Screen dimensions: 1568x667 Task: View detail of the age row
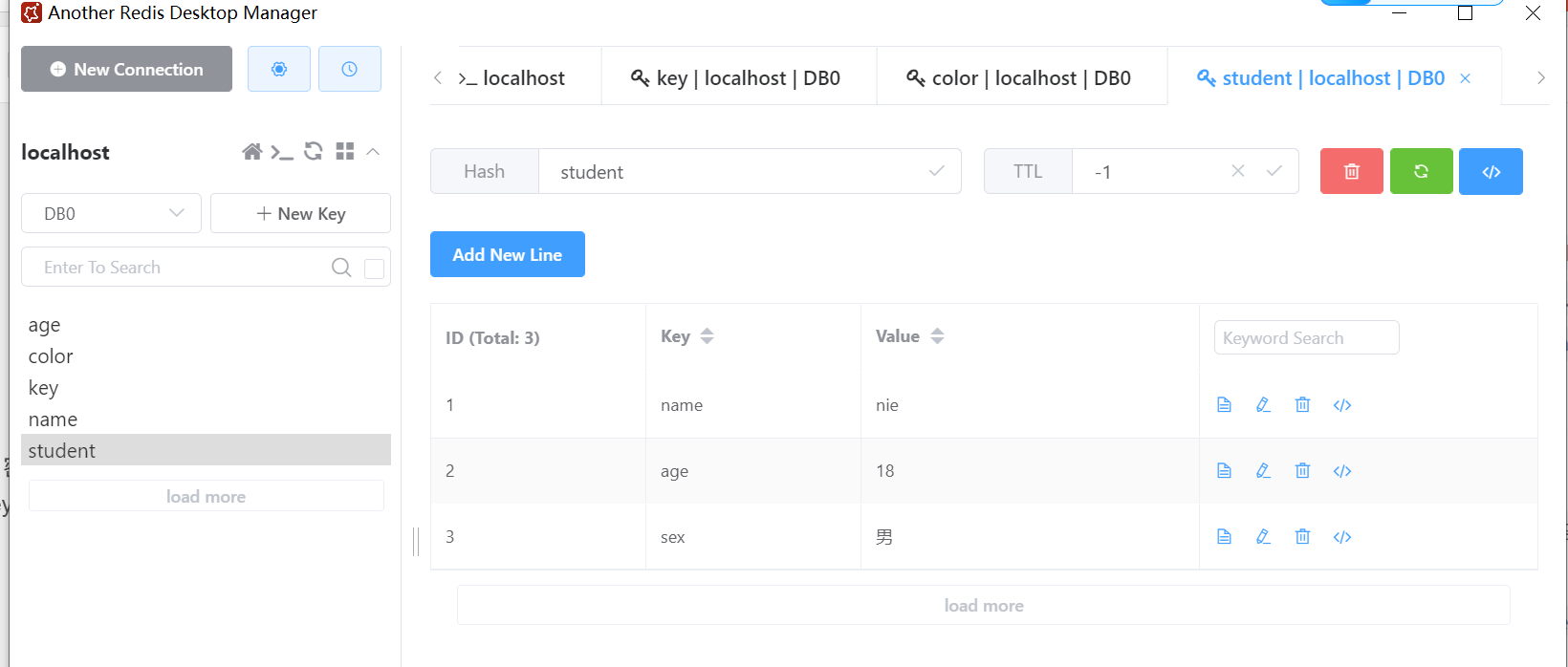point(1224,470)
